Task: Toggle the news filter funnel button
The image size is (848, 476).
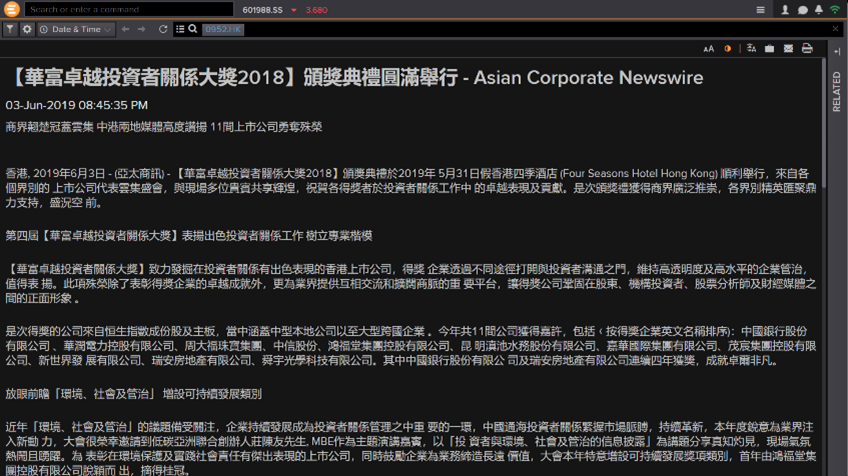Action: tap(10, 29)
